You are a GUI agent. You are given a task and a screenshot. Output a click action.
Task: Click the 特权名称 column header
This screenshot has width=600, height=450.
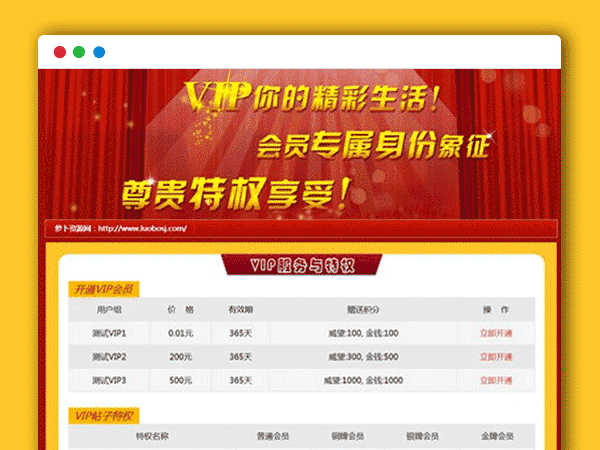point(151,436)
